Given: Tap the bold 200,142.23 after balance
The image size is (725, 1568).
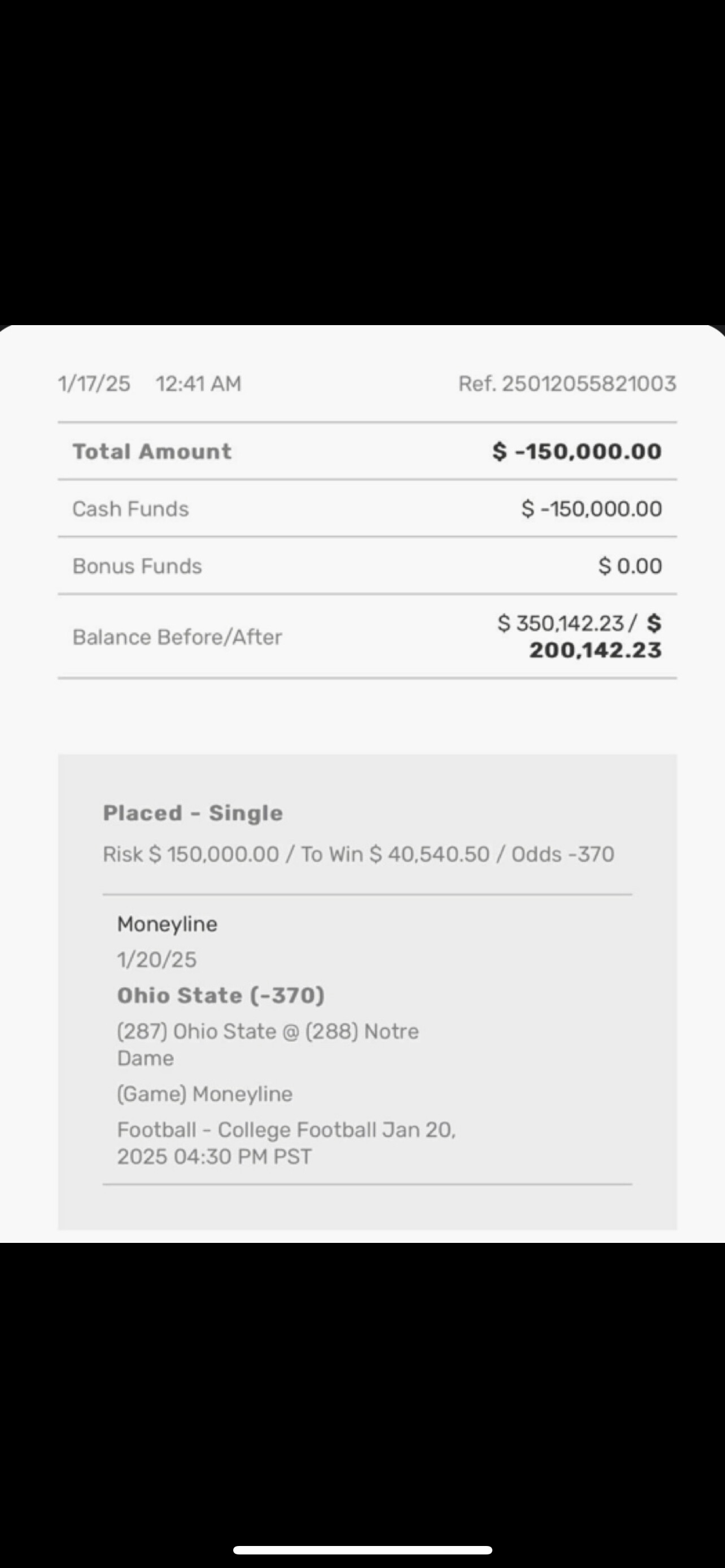Looking at the screenshot, I should point(595,650).
